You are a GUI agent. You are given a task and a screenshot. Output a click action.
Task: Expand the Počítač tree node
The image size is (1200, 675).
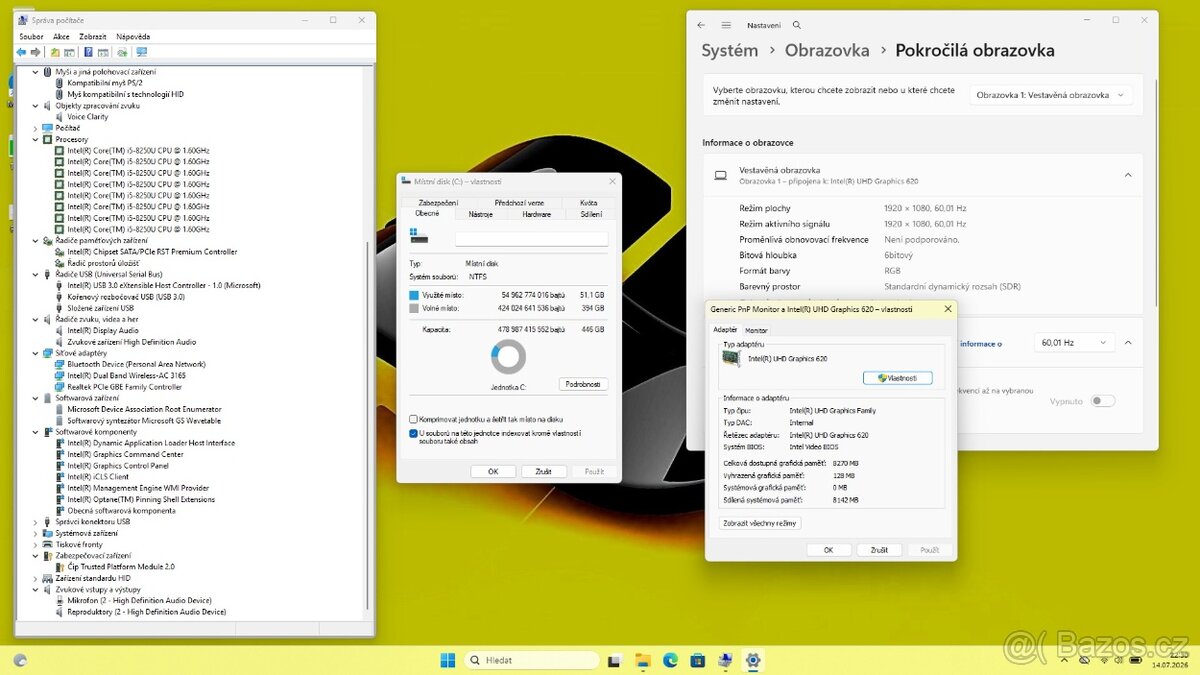[36, 128]
